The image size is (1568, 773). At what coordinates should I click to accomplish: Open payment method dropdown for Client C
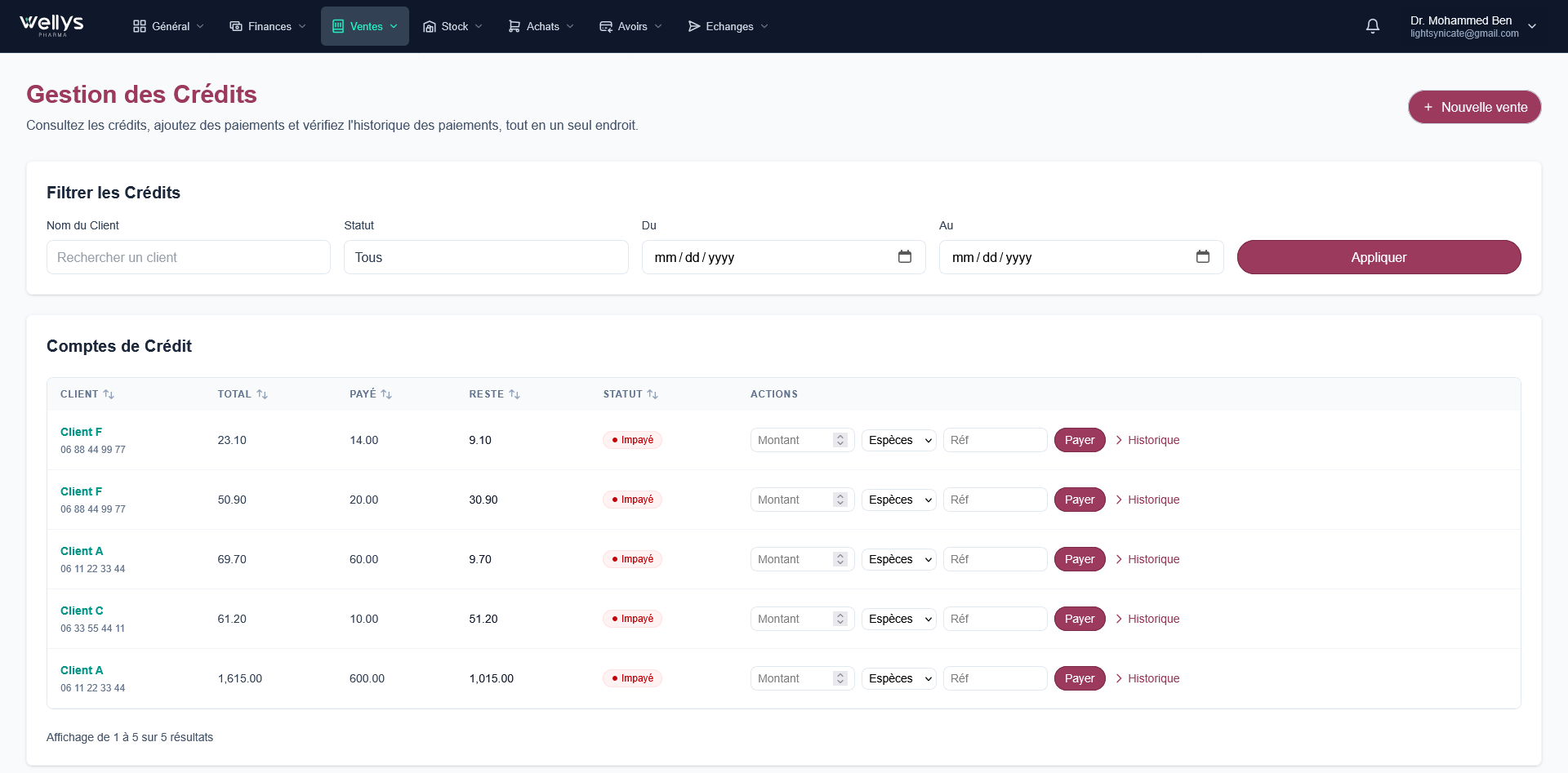point(898,619)
